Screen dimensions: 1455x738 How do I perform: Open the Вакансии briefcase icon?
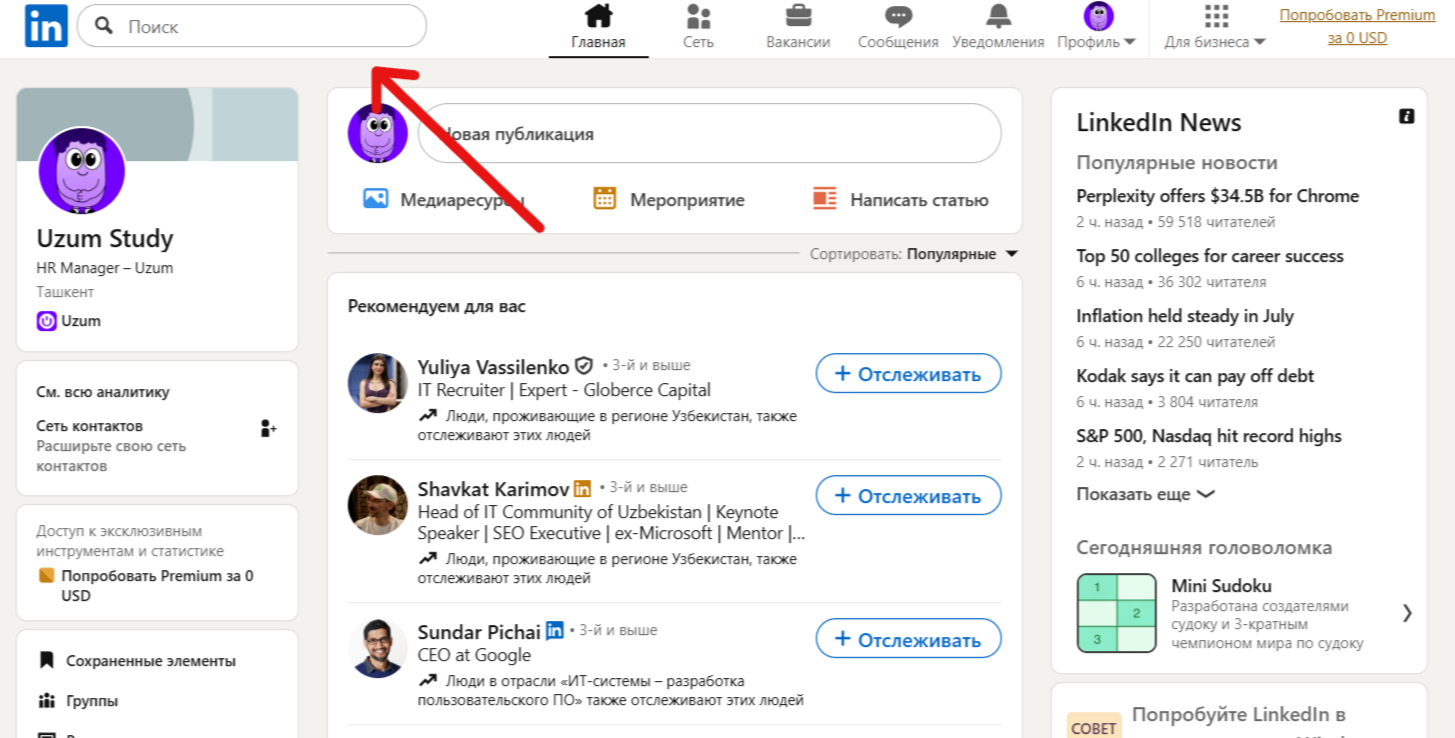coord(798,16)
